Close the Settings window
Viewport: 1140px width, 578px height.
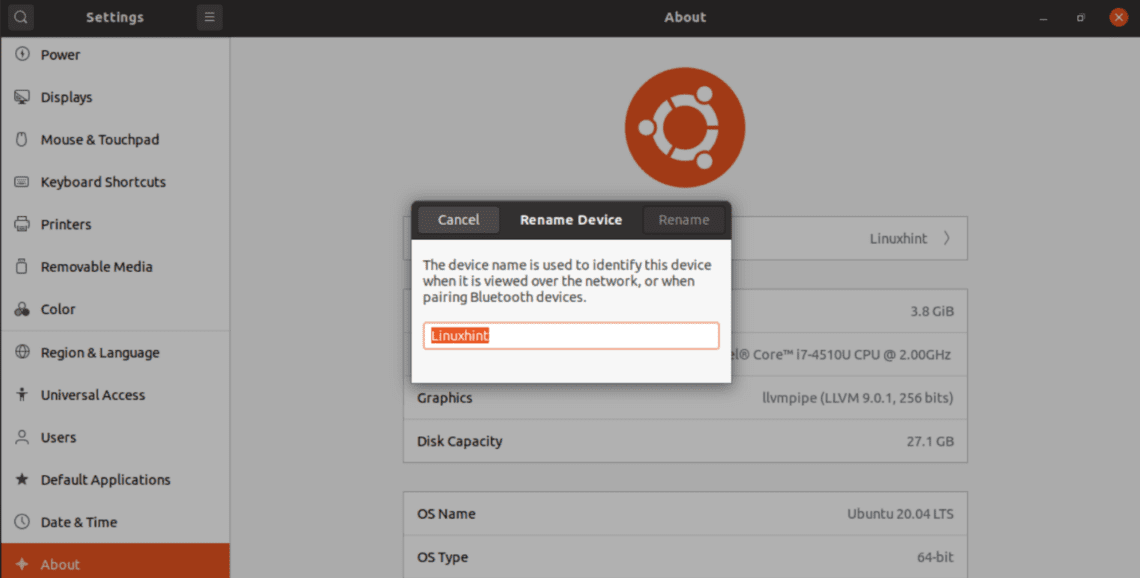point(1119,17)
